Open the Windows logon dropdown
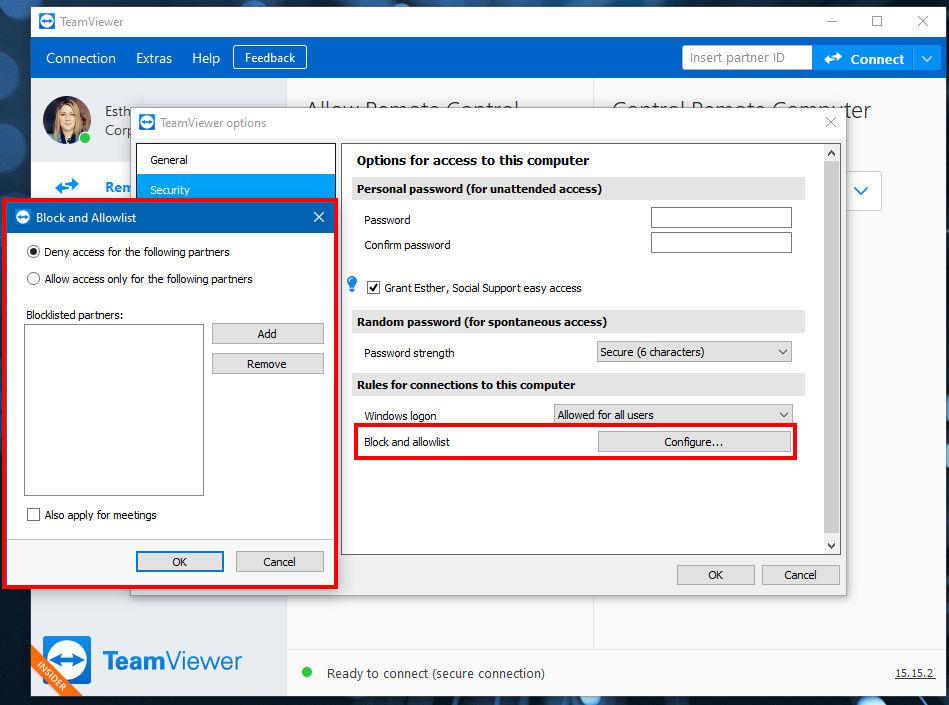949x705 pixels. tap(673, 415)
